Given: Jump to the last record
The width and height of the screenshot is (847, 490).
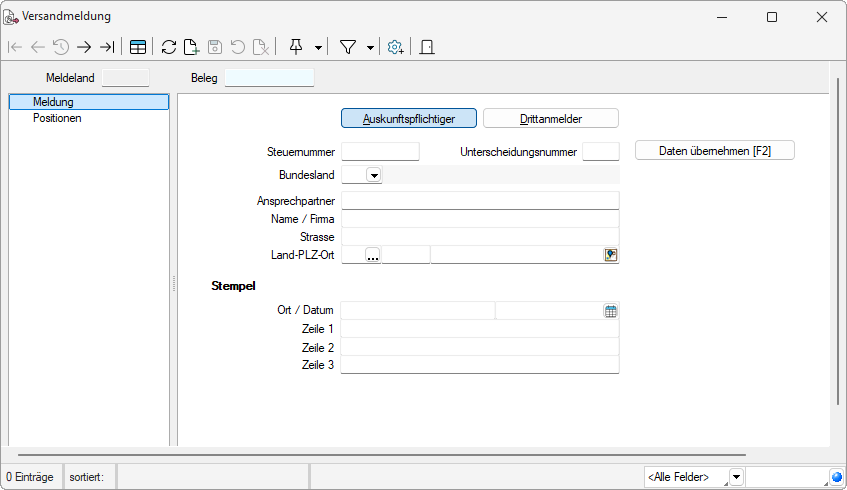Looking at the screenshot, I should click(x=107, y=47).
